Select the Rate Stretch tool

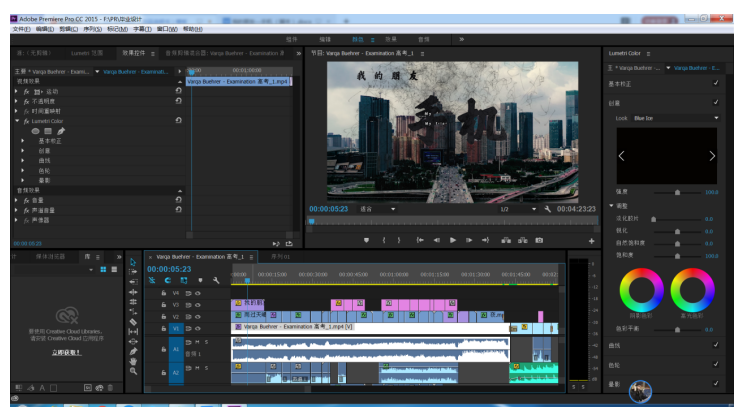coord(133,302)
